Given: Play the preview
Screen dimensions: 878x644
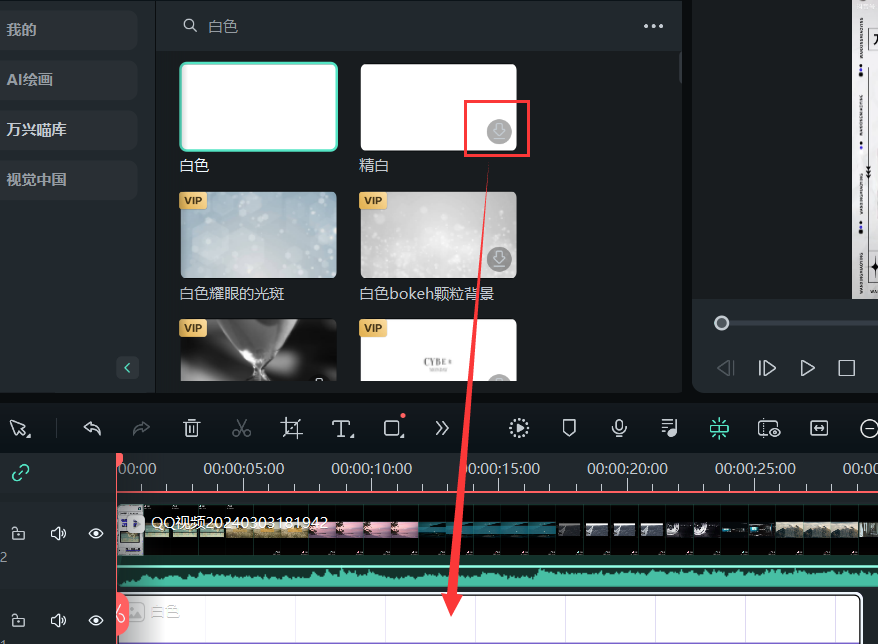Looking at the screenshot, I should click(807, 368).
